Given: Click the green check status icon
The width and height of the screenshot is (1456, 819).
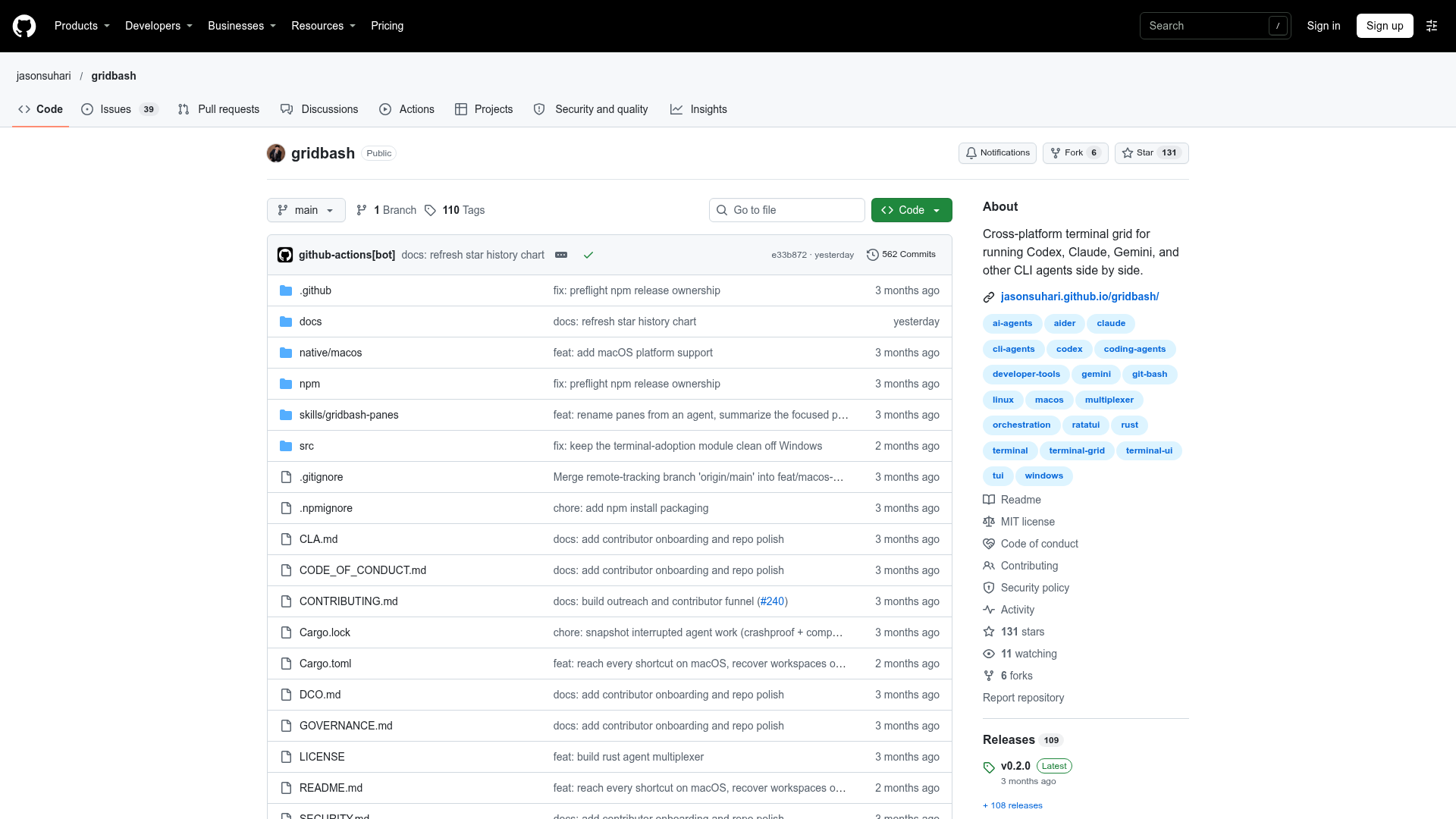Looking at the screenshot, I should coord(588,255).
